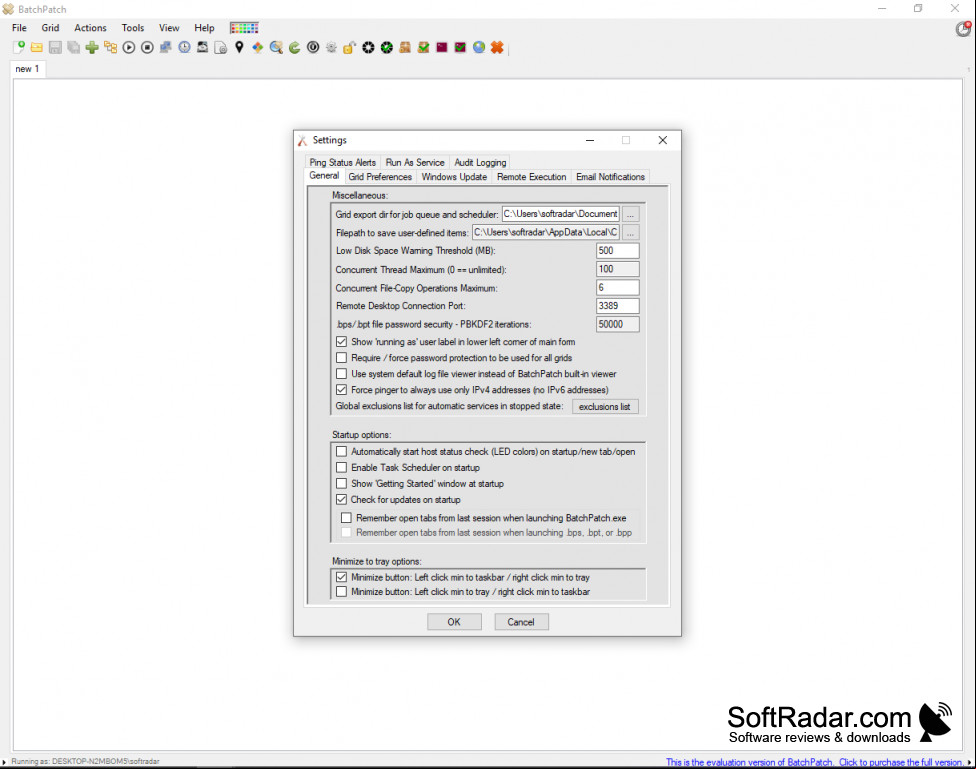This screenshot has width=976, height=769.
Task: Check Remember open tabs when launching BatchPatch.exe
Action: point(346,518)
